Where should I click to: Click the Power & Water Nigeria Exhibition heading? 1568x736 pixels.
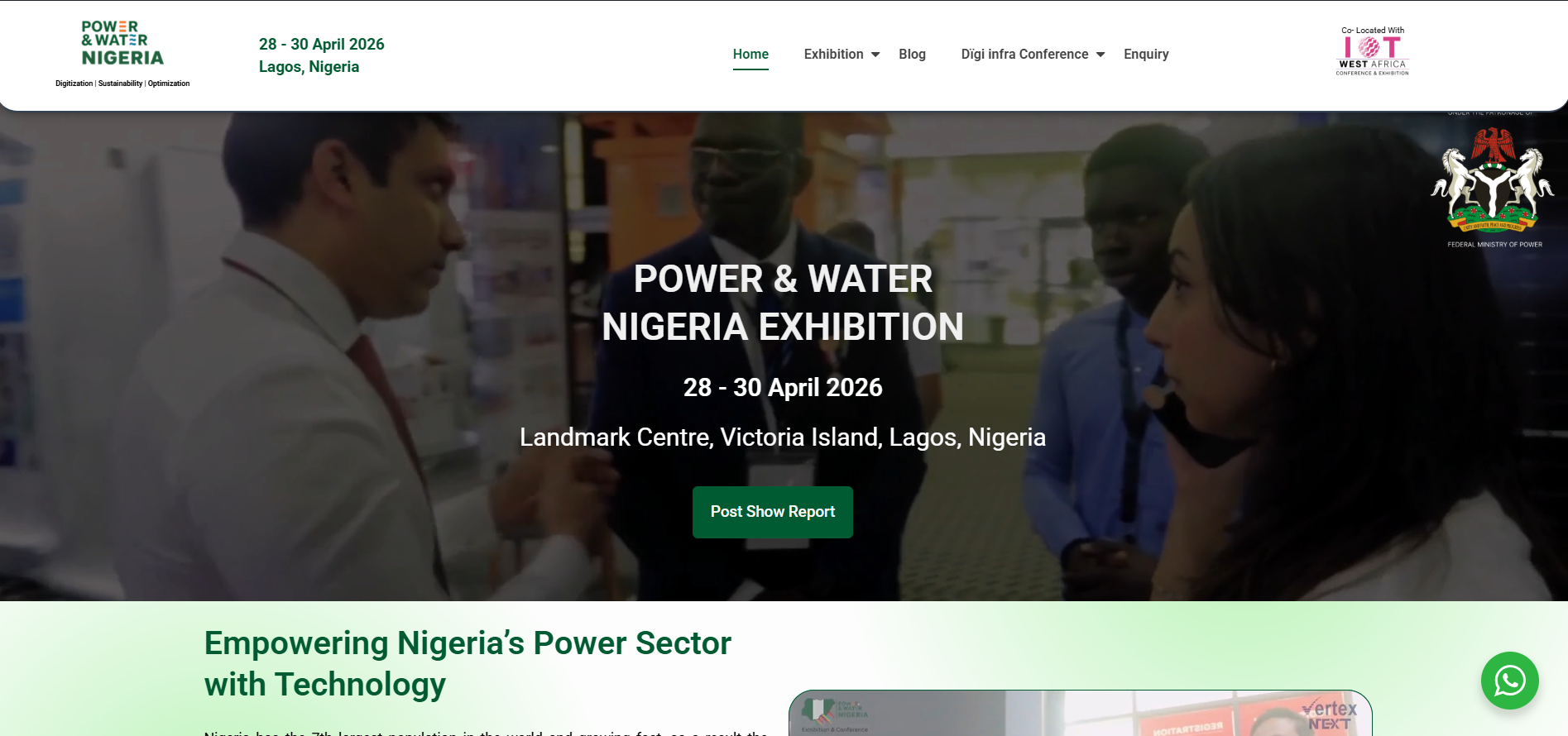783,303
